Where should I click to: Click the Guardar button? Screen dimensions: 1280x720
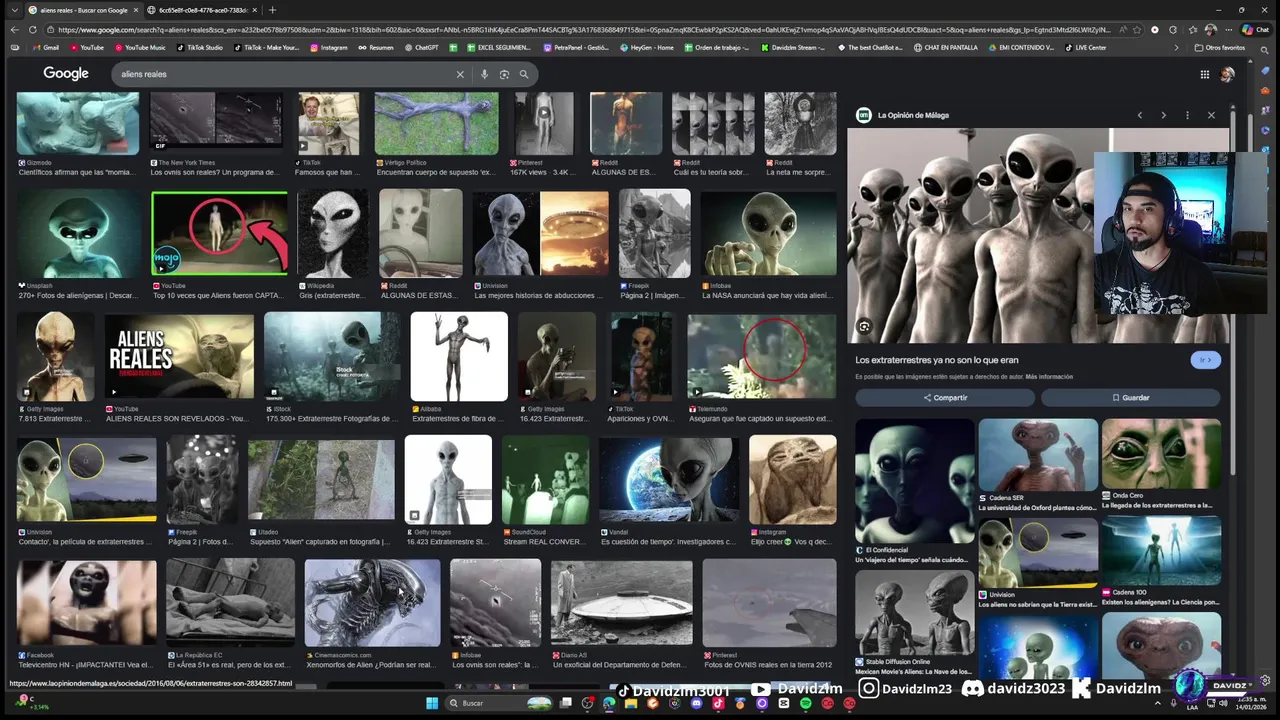point(1131,398)
